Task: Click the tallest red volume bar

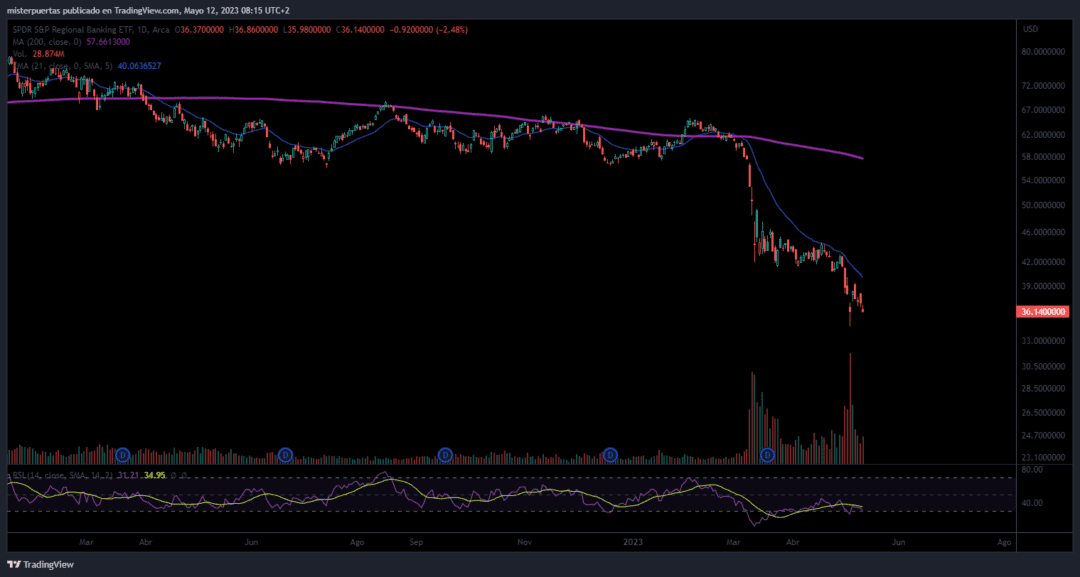Action: 850,410
